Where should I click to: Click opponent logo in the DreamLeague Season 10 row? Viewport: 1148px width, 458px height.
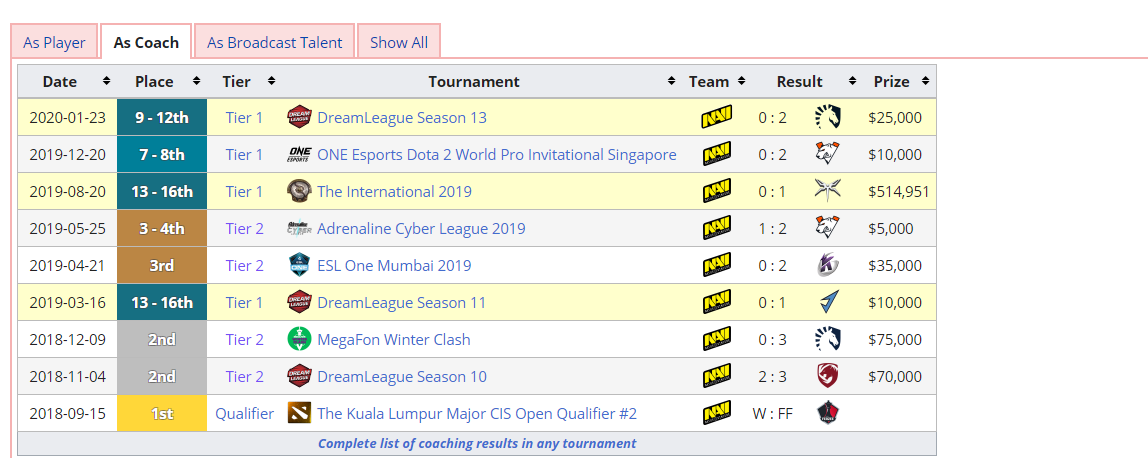827,376
